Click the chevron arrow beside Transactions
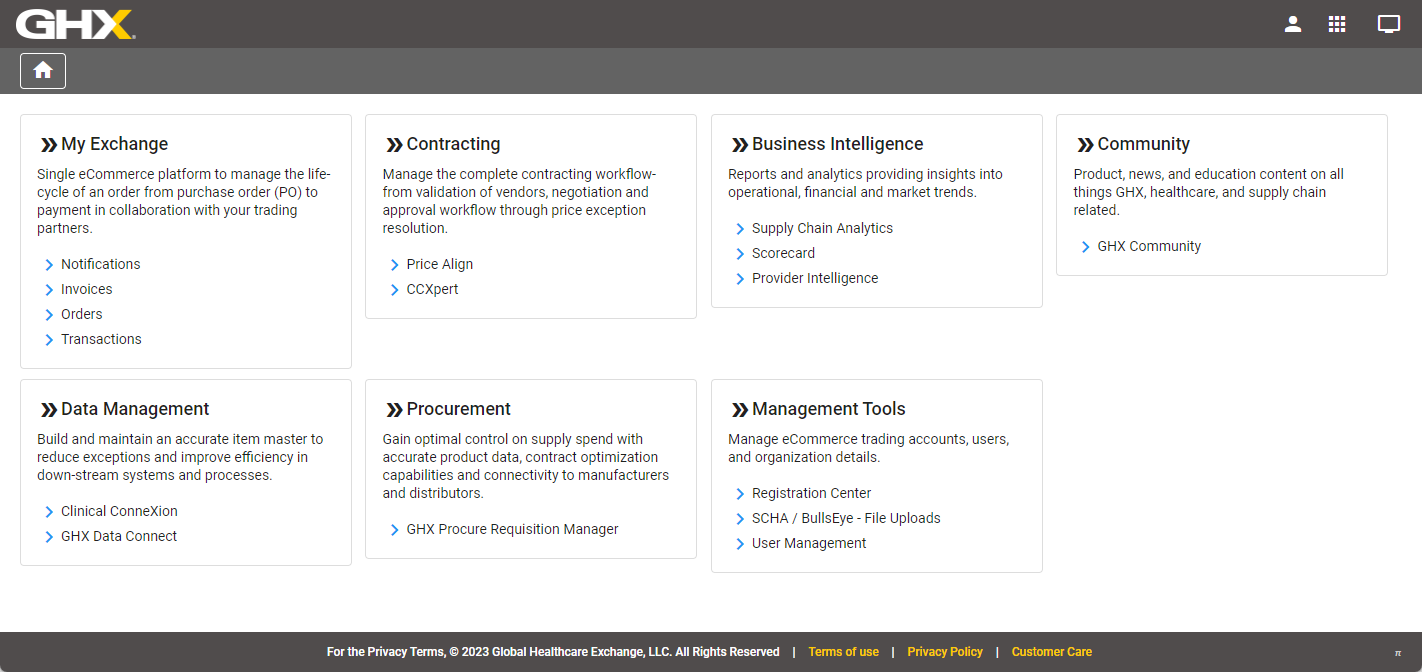This screenshot has width=1422, height=672. [x=49, y=340]
